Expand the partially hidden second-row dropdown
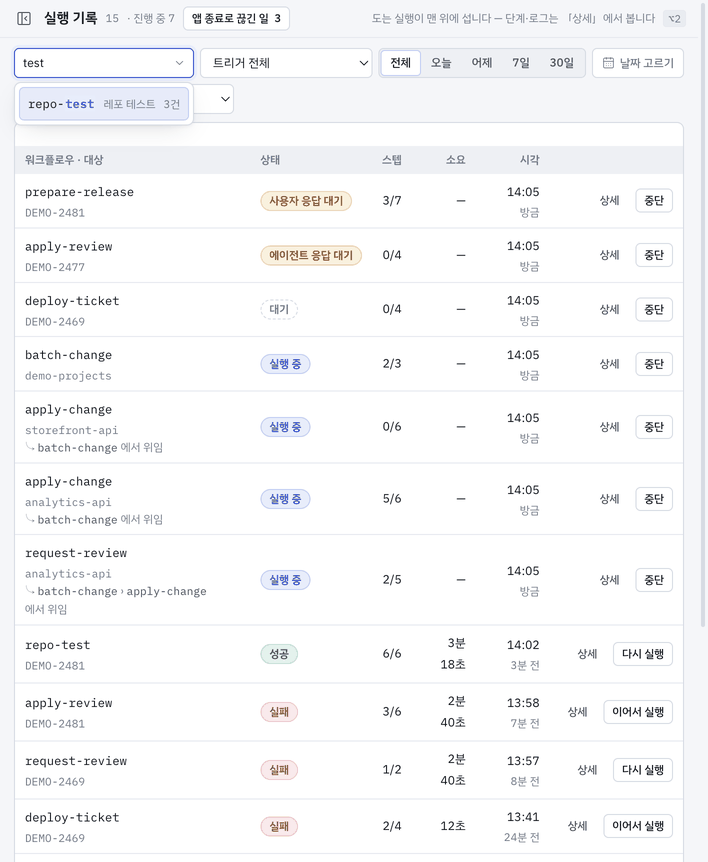This screenshot has height=862, width=708. coord(224,99)
